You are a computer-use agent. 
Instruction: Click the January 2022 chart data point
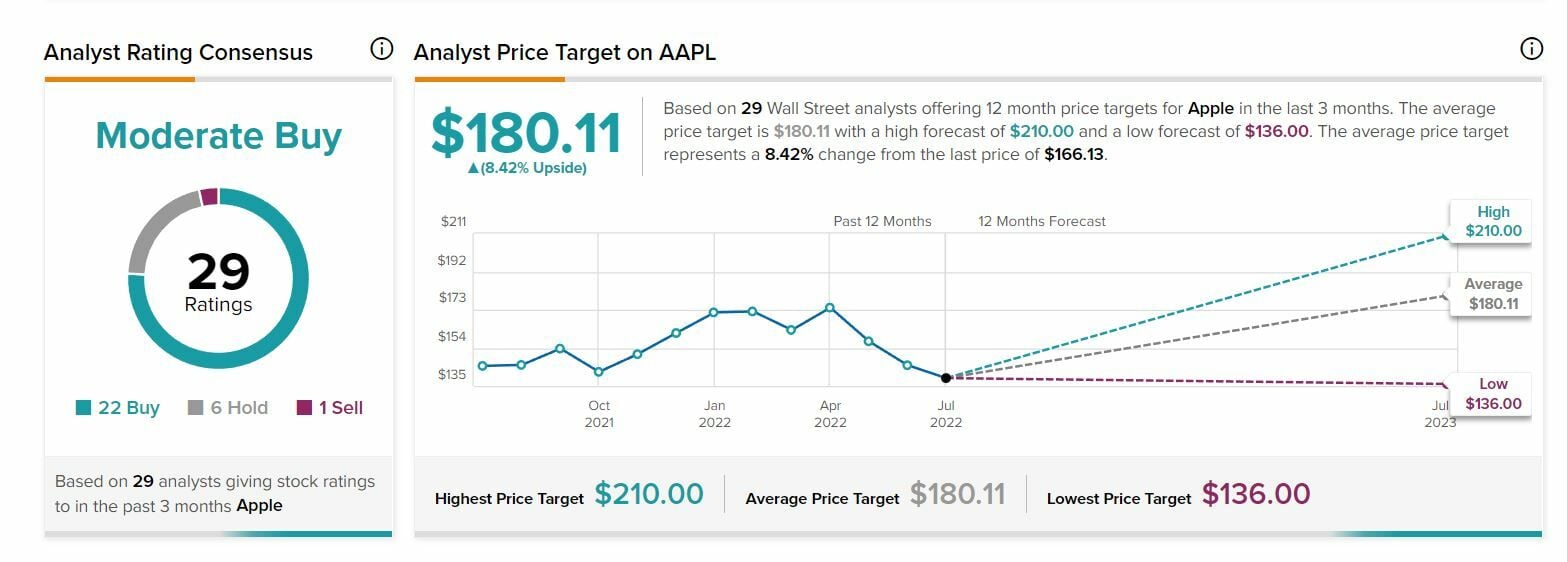(714, 312)
